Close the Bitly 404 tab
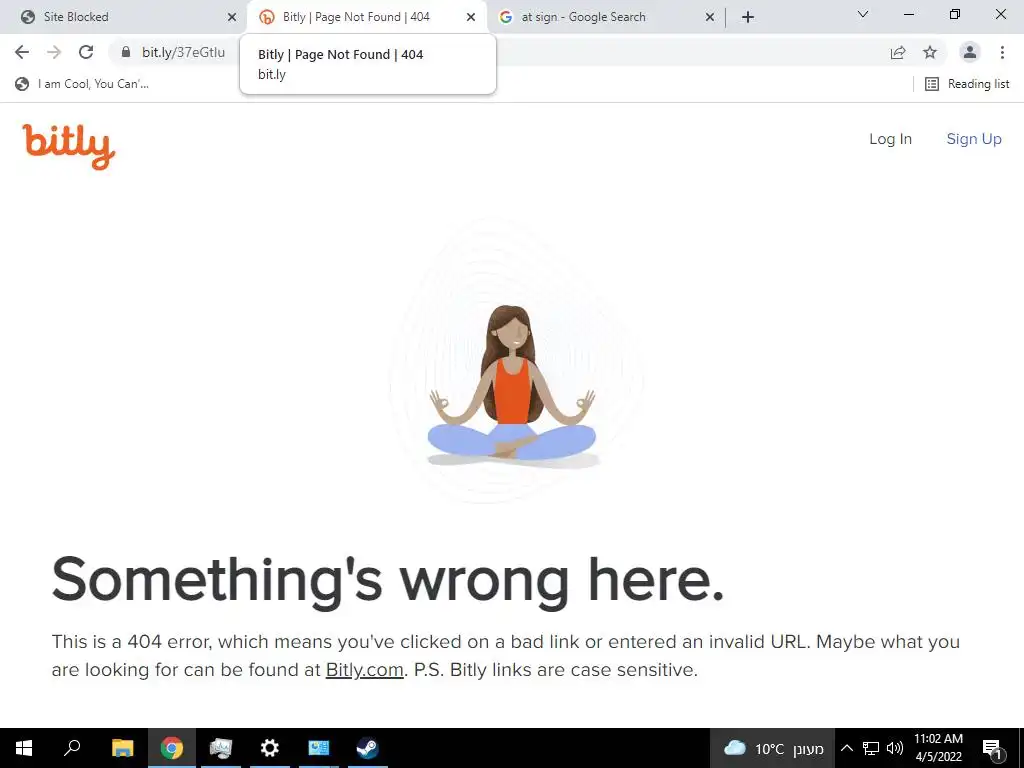The image size is (1024, 768). click(x=471, y=18)
